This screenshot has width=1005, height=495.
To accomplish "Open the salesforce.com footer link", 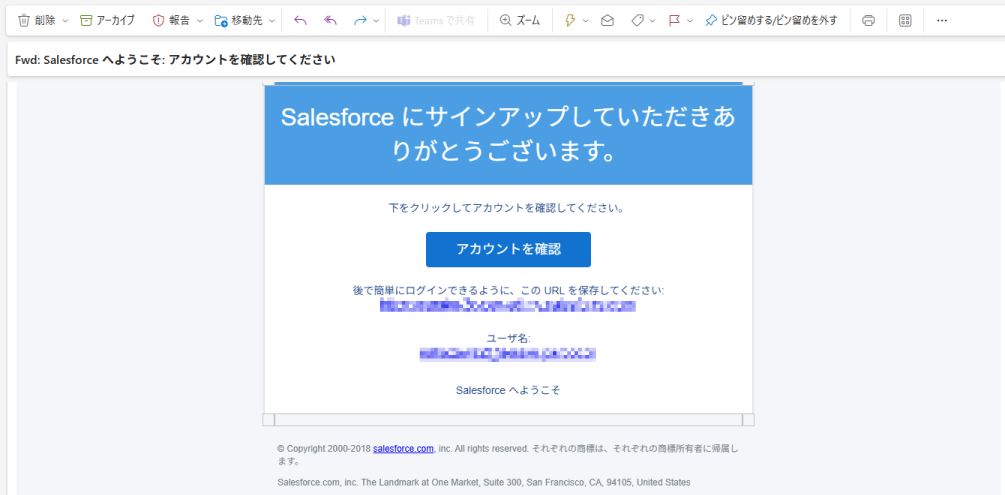I will (403, 449).
